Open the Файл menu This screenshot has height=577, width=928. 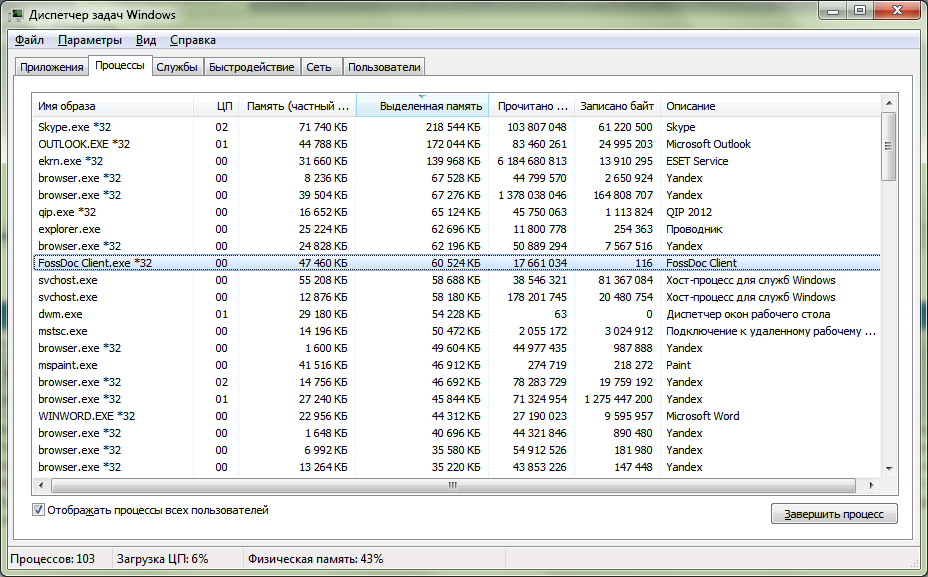[29, 40]
